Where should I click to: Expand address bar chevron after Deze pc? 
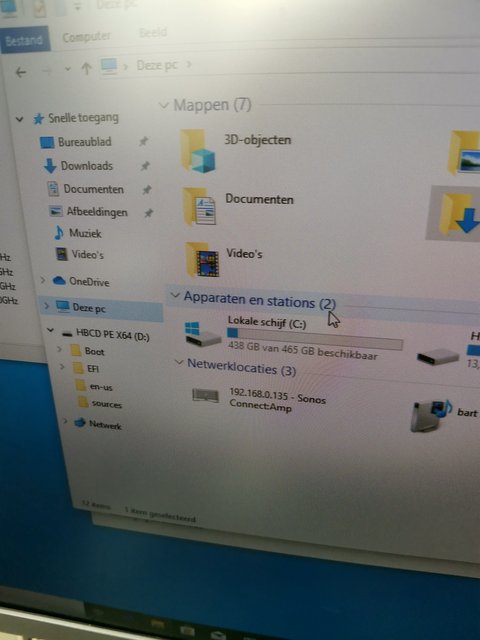coord(189,64)
